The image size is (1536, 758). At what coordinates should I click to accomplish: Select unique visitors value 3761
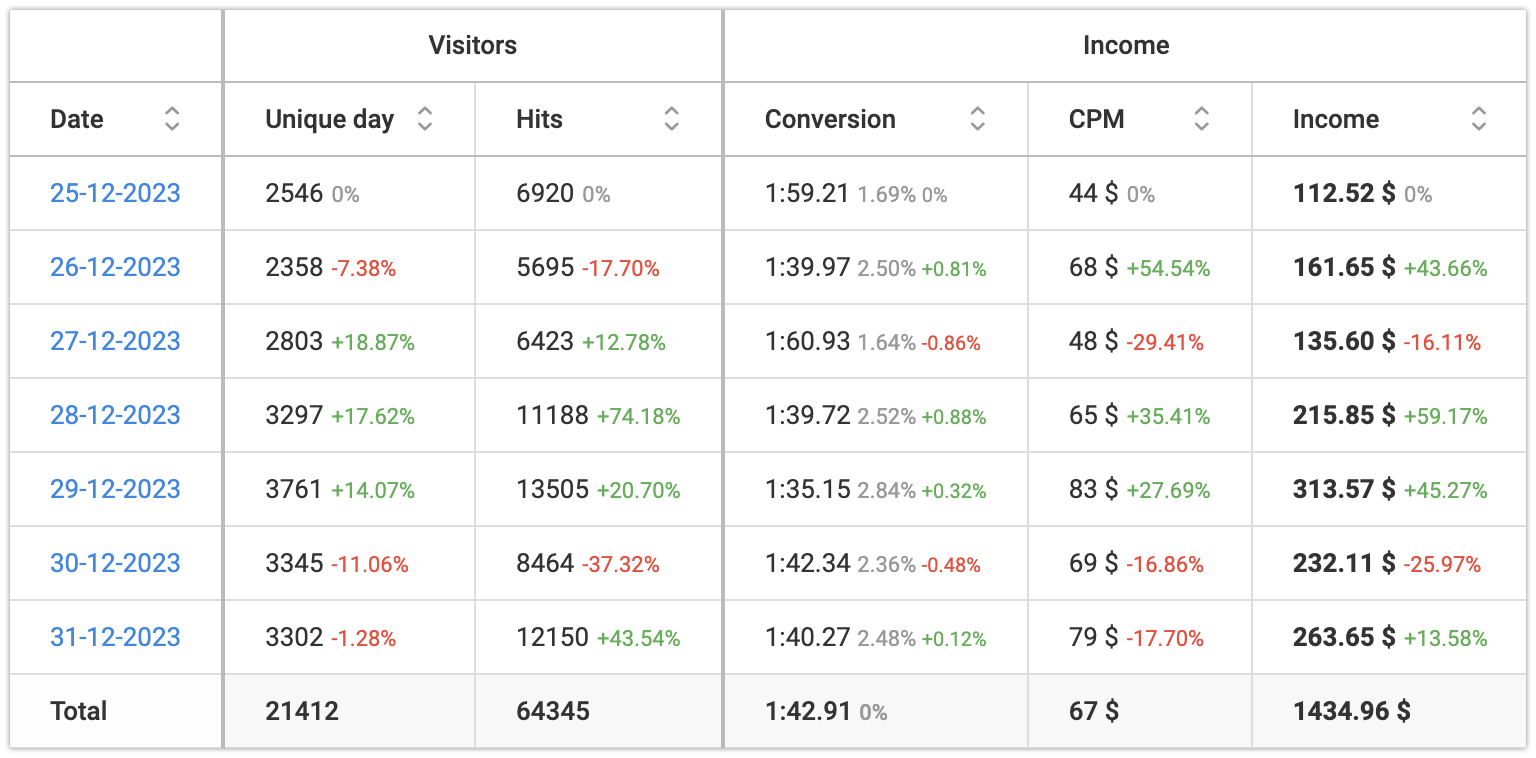pos(294,489)
